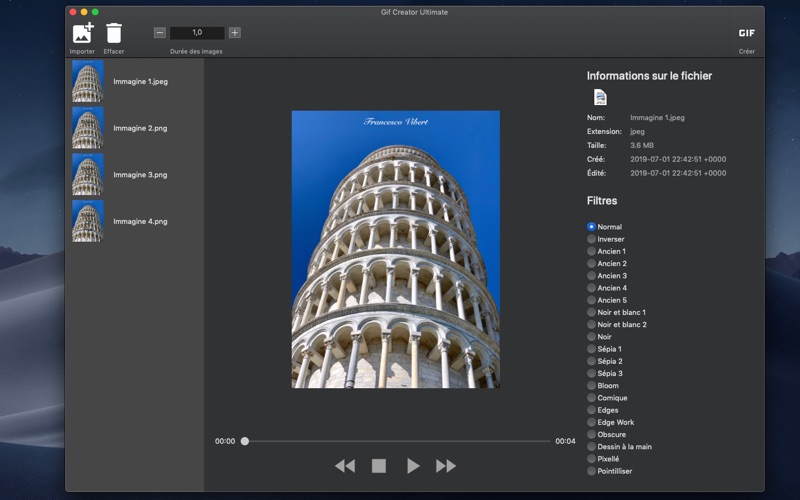800x500 pixels.
Task: Click the Importer image icon
Action: [x=83, y=33]
